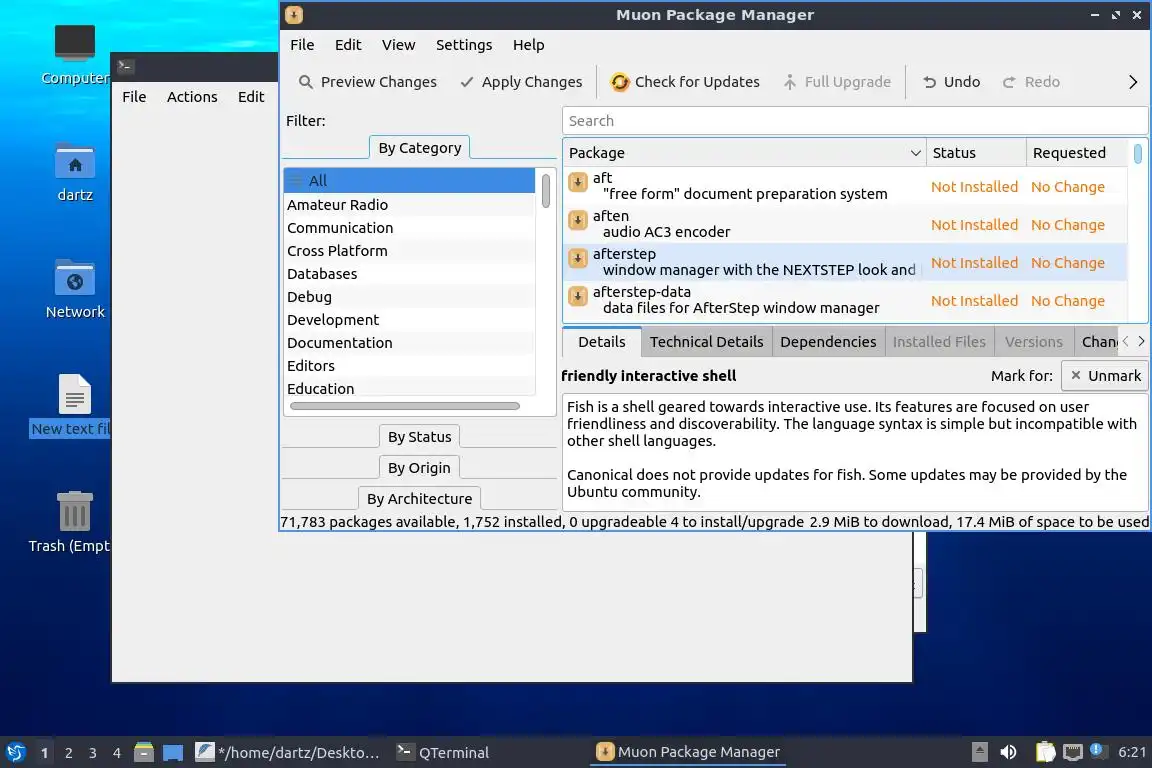Click the Unmark button

tap(1104, 376)
